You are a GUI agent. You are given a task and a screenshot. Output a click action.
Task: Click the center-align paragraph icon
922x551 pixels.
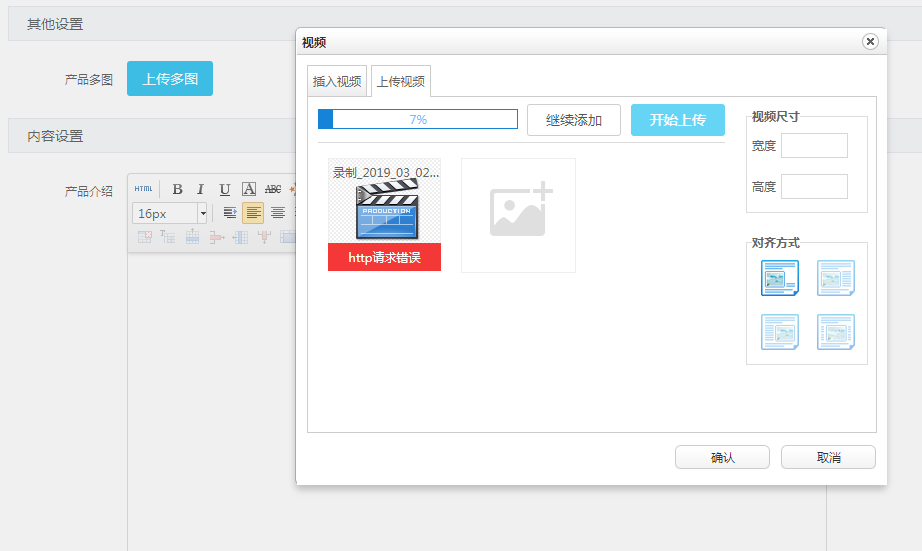[278, 213]
